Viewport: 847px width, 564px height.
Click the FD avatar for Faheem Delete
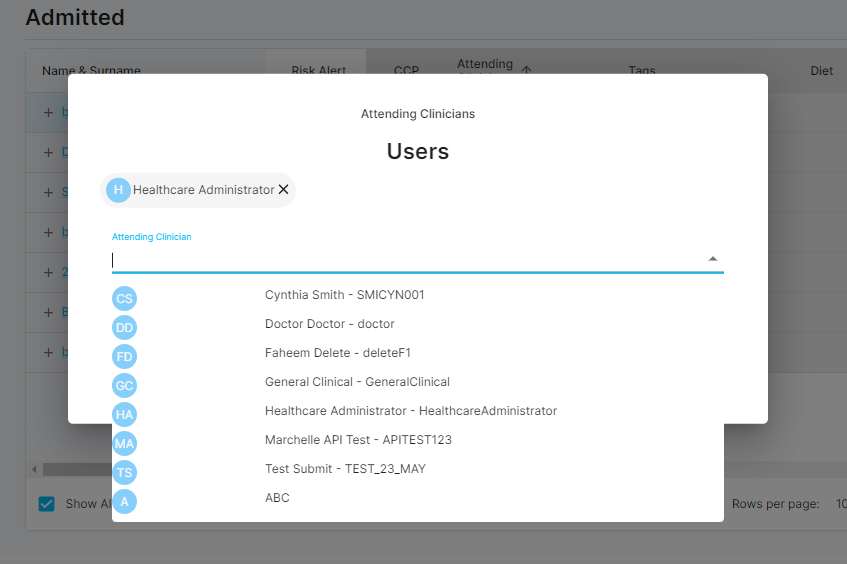tap(124, 356)
